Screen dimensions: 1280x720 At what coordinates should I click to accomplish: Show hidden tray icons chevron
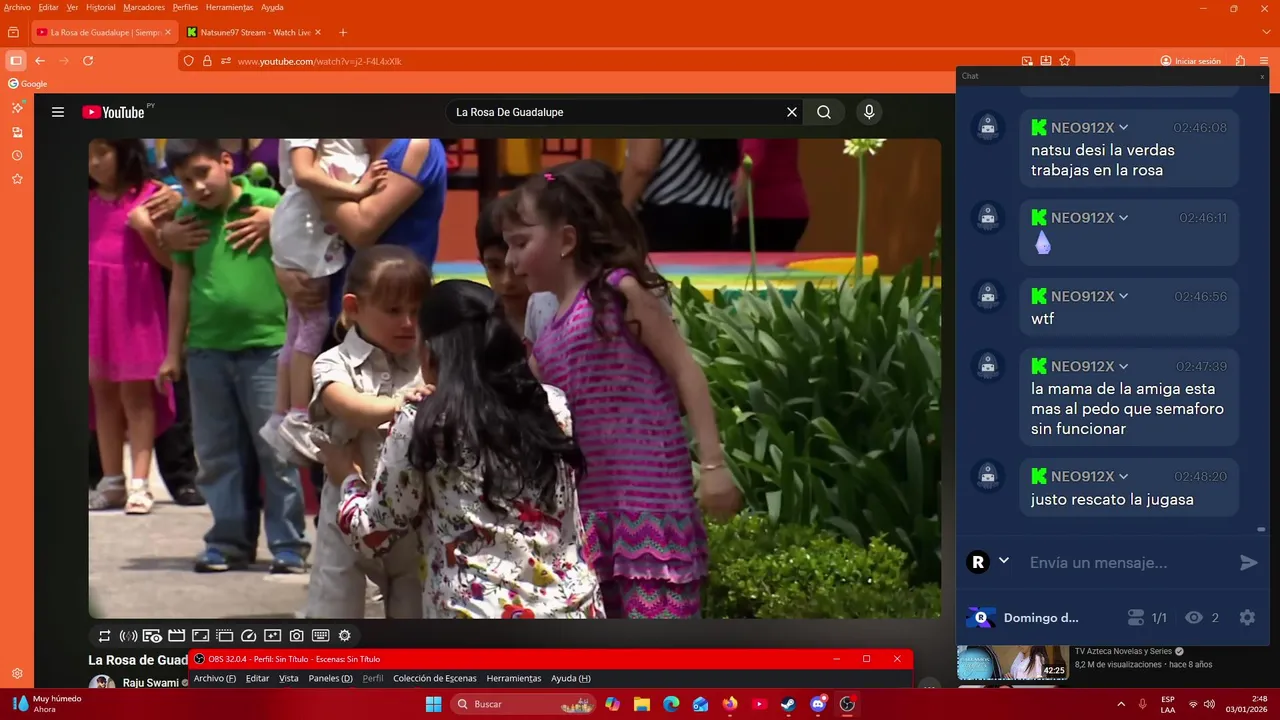(x=1120, y=704)
